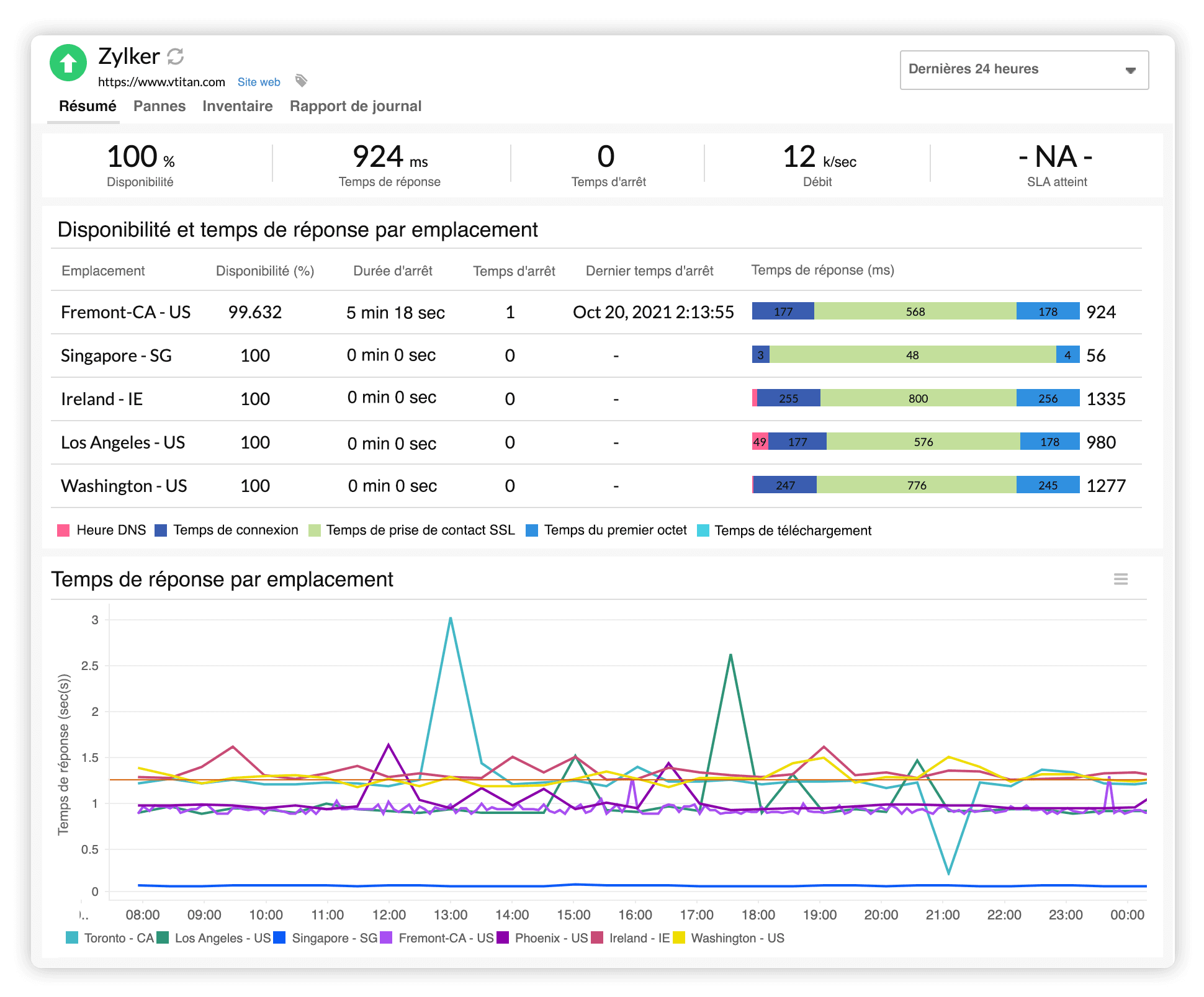Click the 12 k/sec Débit metric

point(819,165)
